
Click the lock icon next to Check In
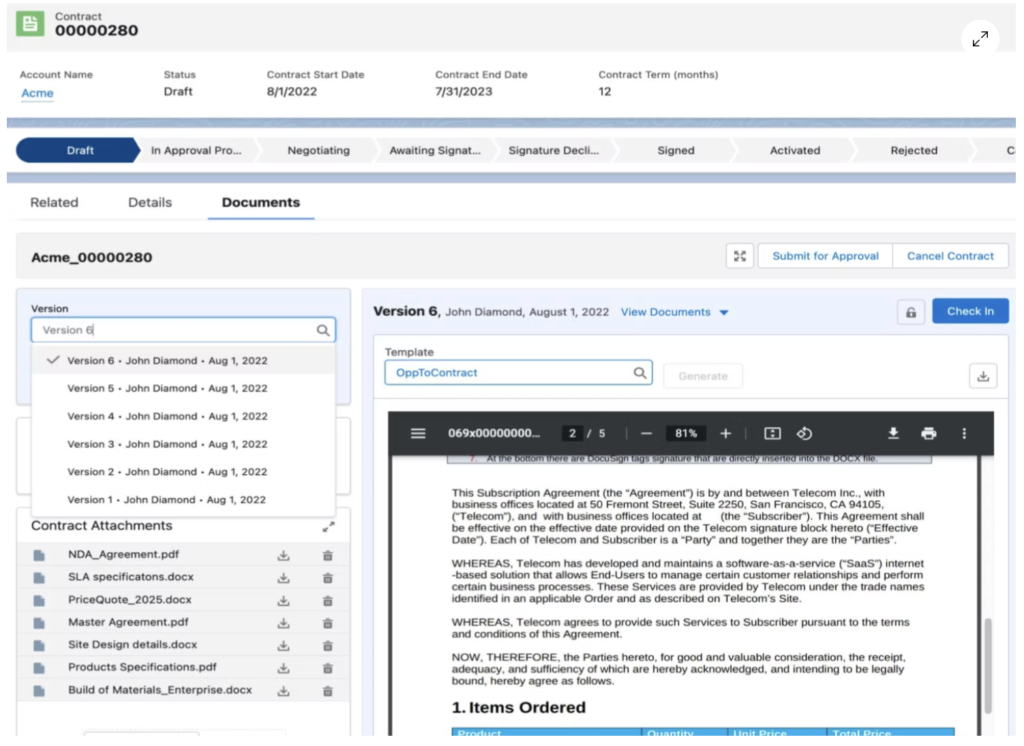[910, 310]
